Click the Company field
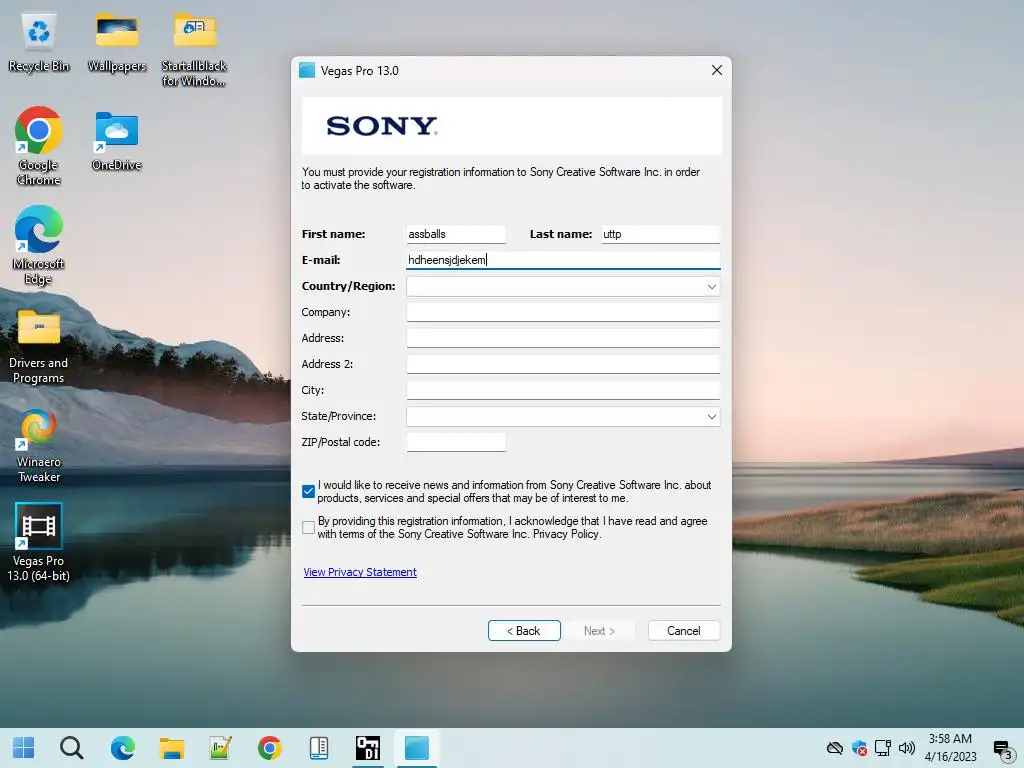The image size is (1024, 768). pyautogui.click(x=563, y=312)
